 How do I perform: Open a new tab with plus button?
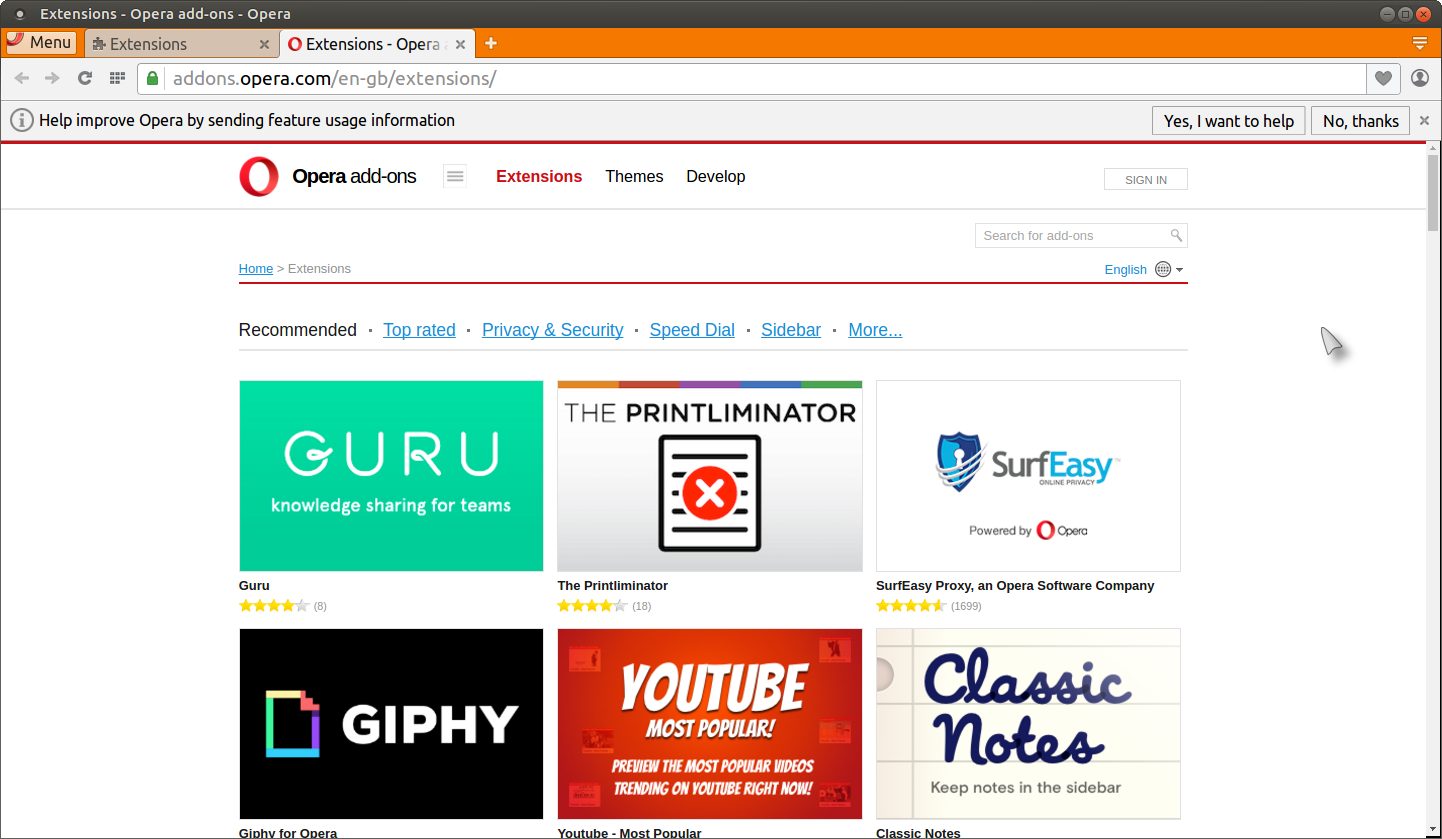click(491, 43)
